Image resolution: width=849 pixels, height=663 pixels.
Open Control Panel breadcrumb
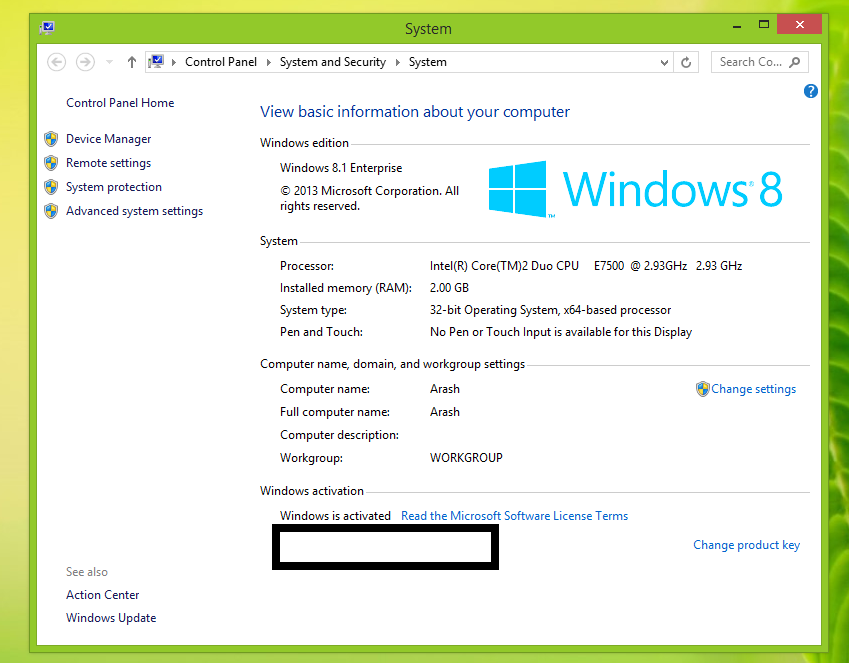[221, 62]
